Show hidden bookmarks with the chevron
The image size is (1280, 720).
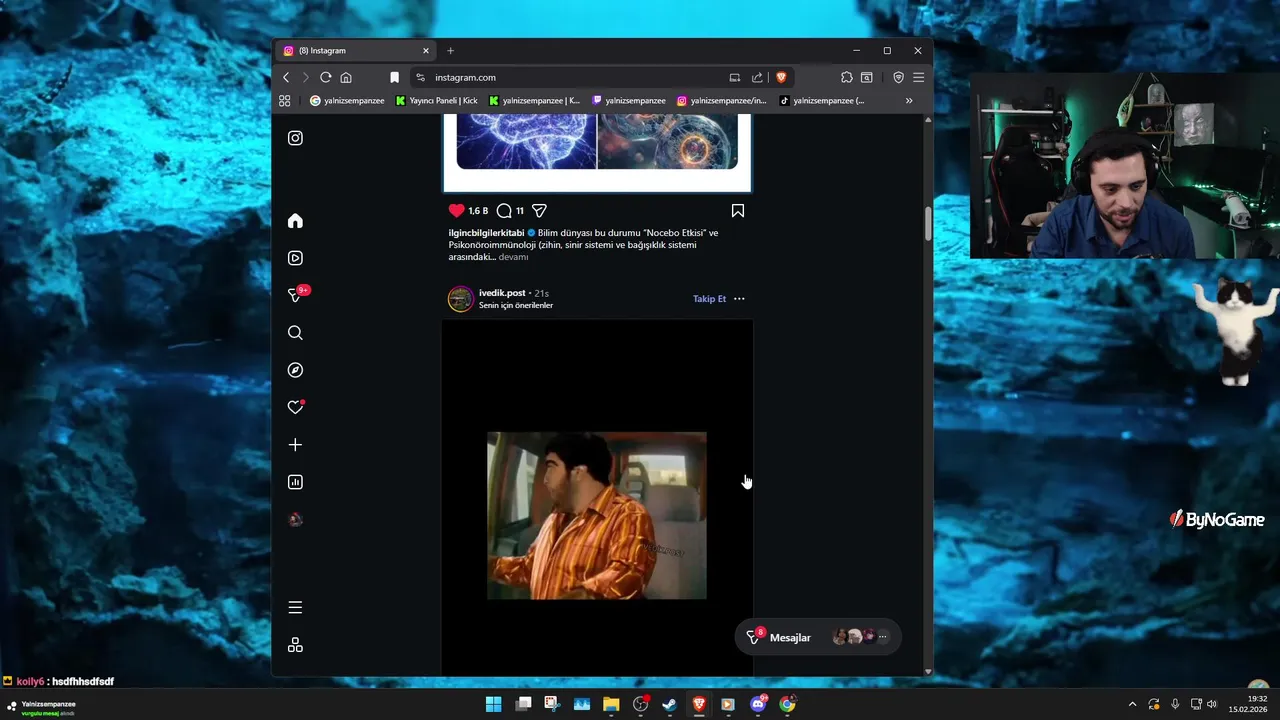pos(909,101)
